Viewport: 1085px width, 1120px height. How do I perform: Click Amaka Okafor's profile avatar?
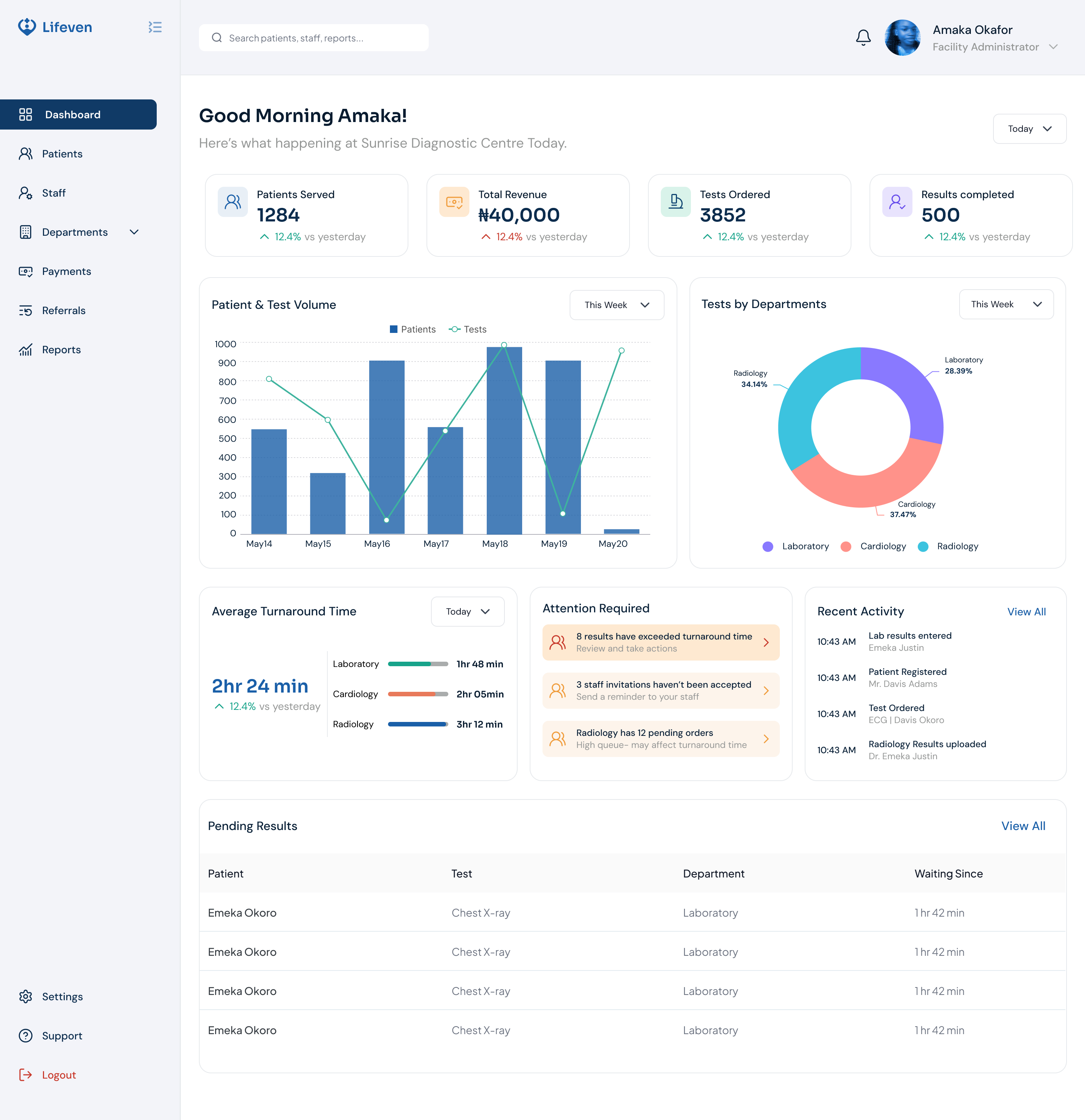903,38
